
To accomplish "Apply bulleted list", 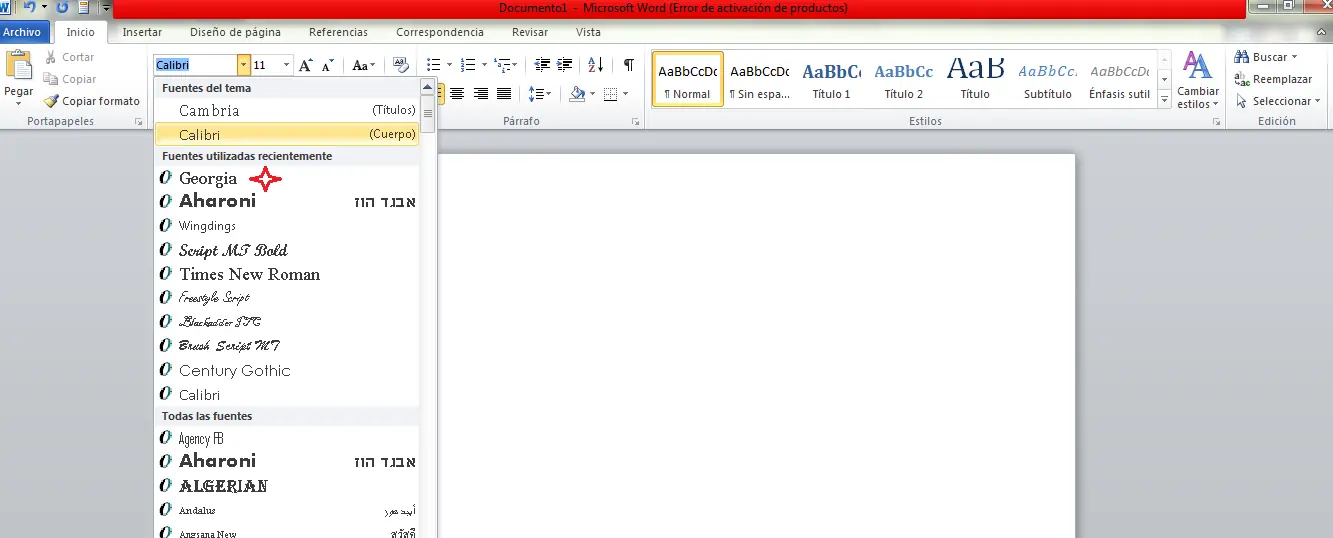I will point(433,65).
